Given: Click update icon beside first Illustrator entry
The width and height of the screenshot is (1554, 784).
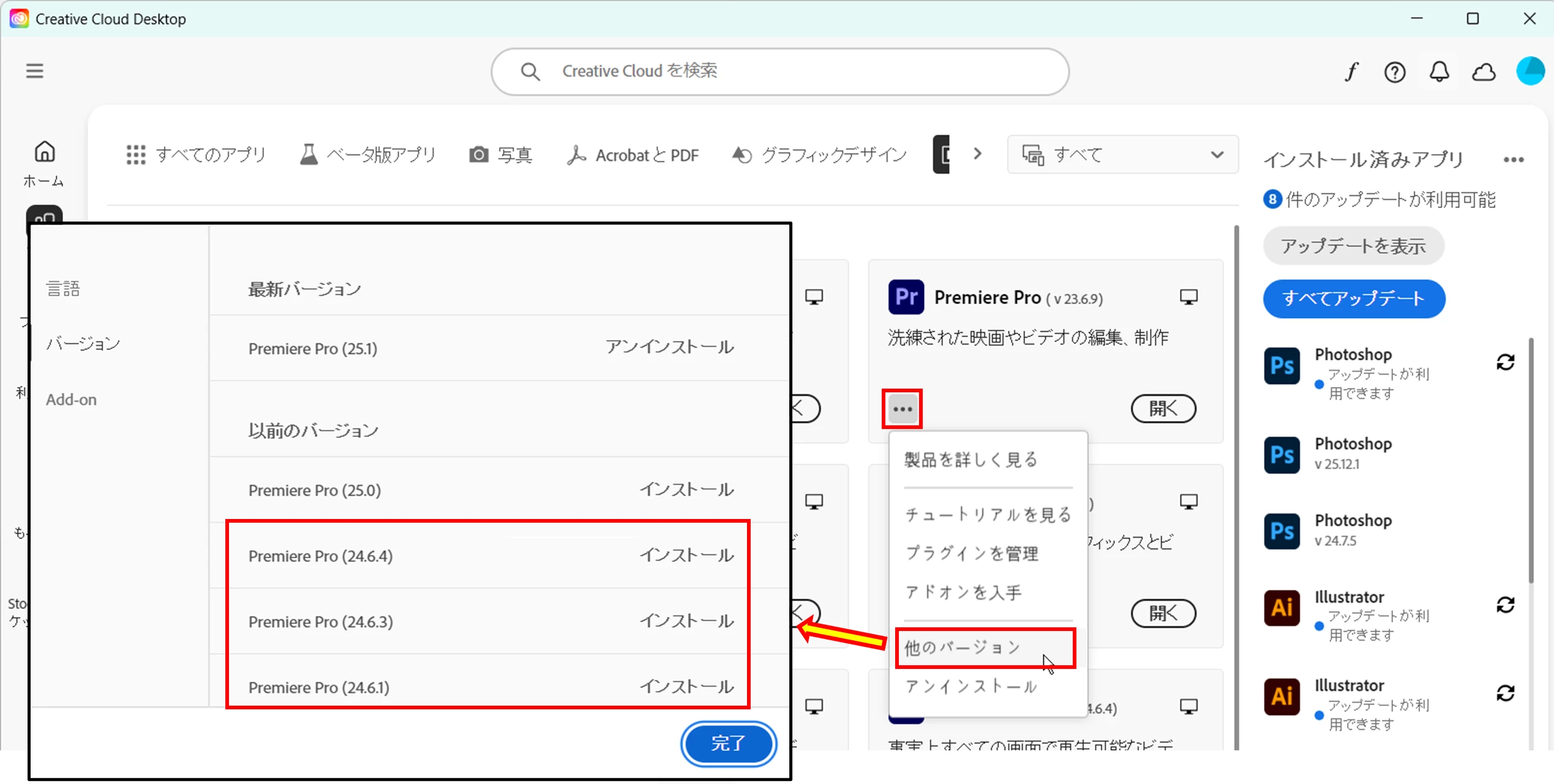Looking at the screenshot, I should [x=1506, y=605].
